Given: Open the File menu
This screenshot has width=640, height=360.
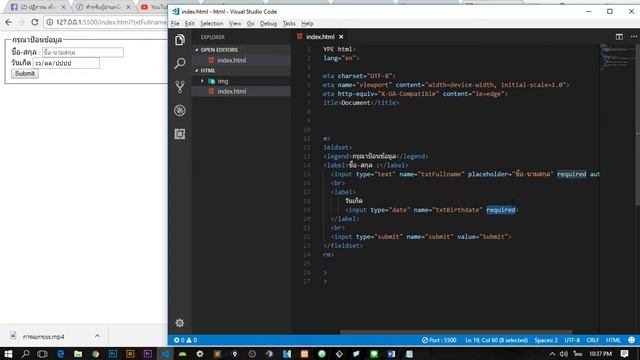Looking at the screenshot, I should pos(175,24).
